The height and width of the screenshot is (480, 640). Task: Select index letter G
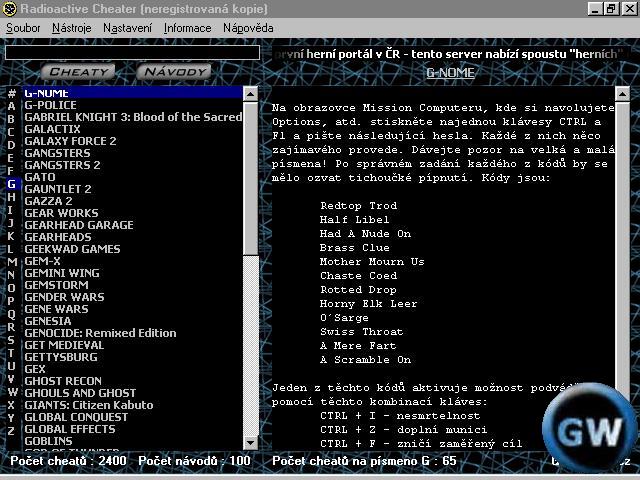11,184
